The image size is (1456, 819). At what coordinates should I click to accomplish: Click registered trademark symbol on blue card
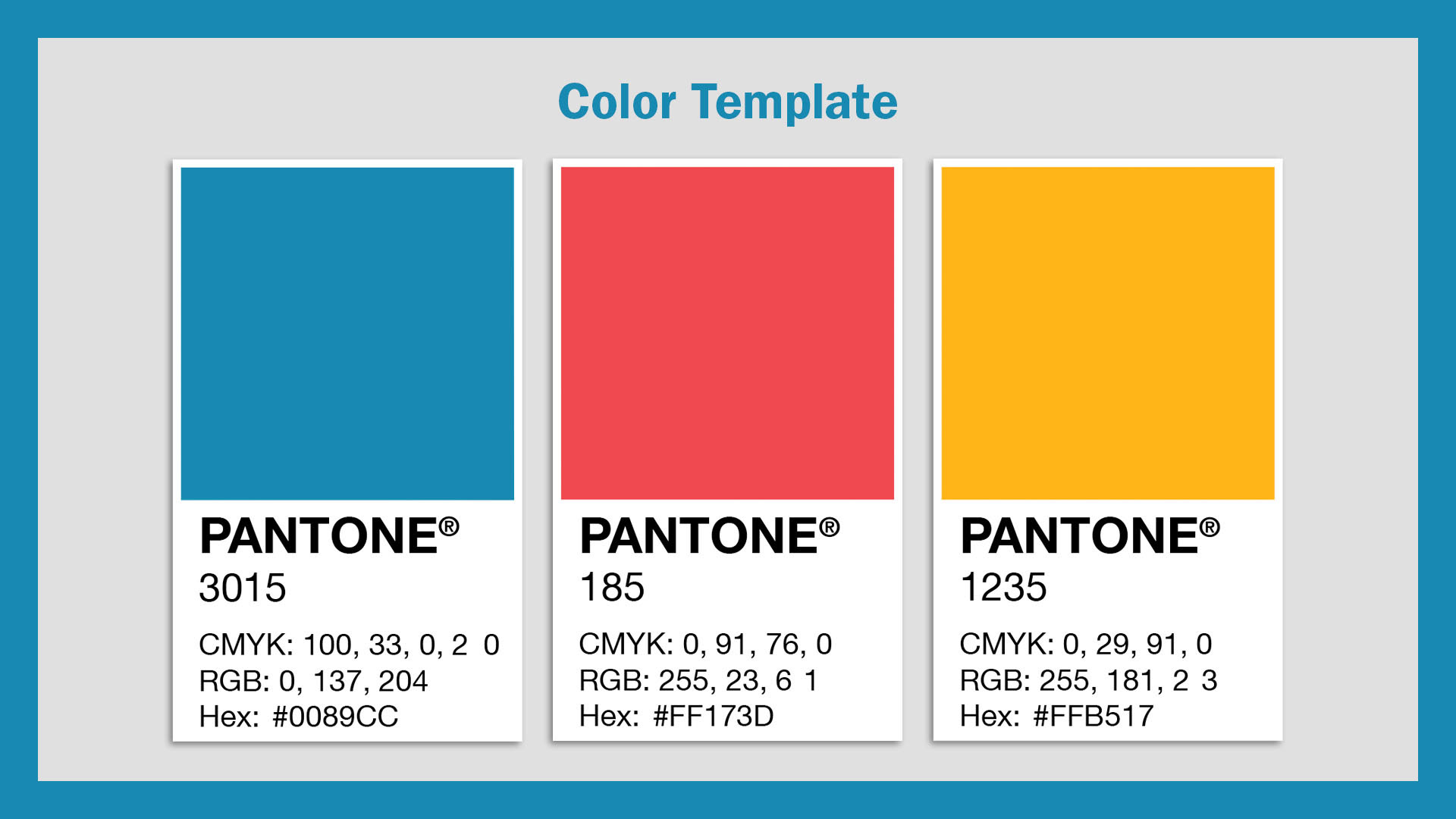pos(449,526)
